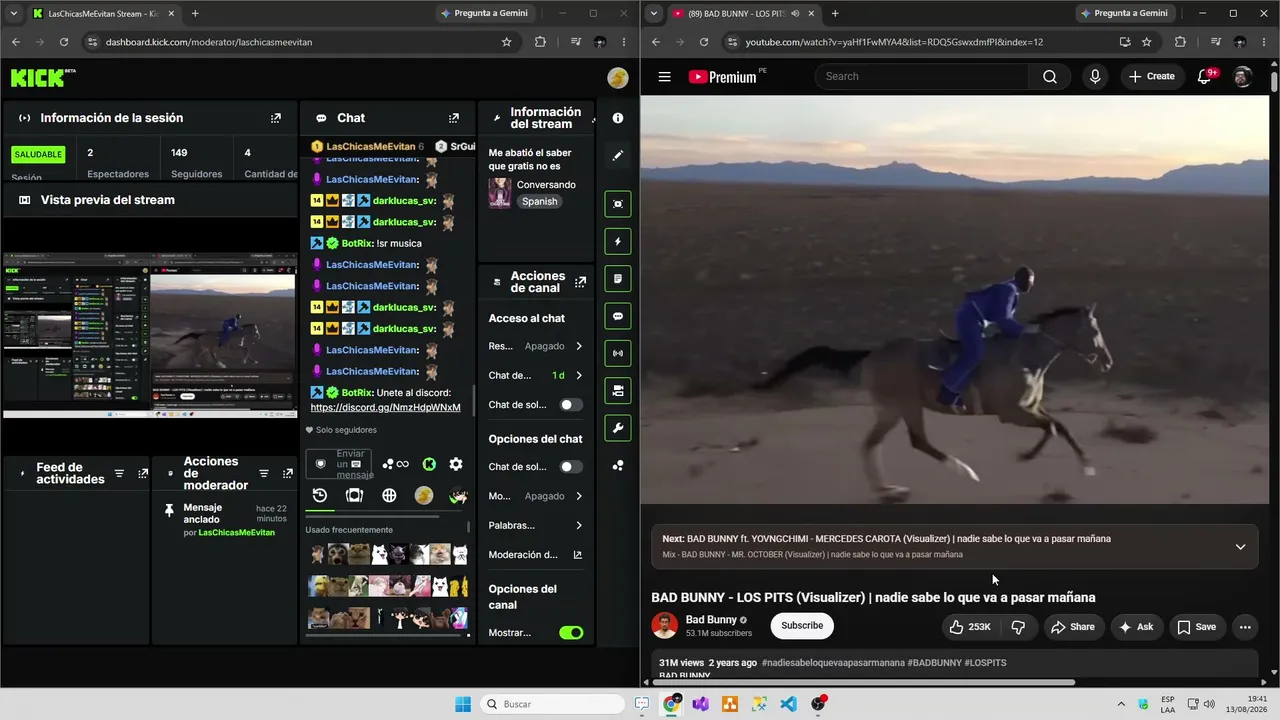Toggle the lightning activity widget icon in the sidebar
Viewport: 1280px width, 720px height.
click(x=618, y=241)
